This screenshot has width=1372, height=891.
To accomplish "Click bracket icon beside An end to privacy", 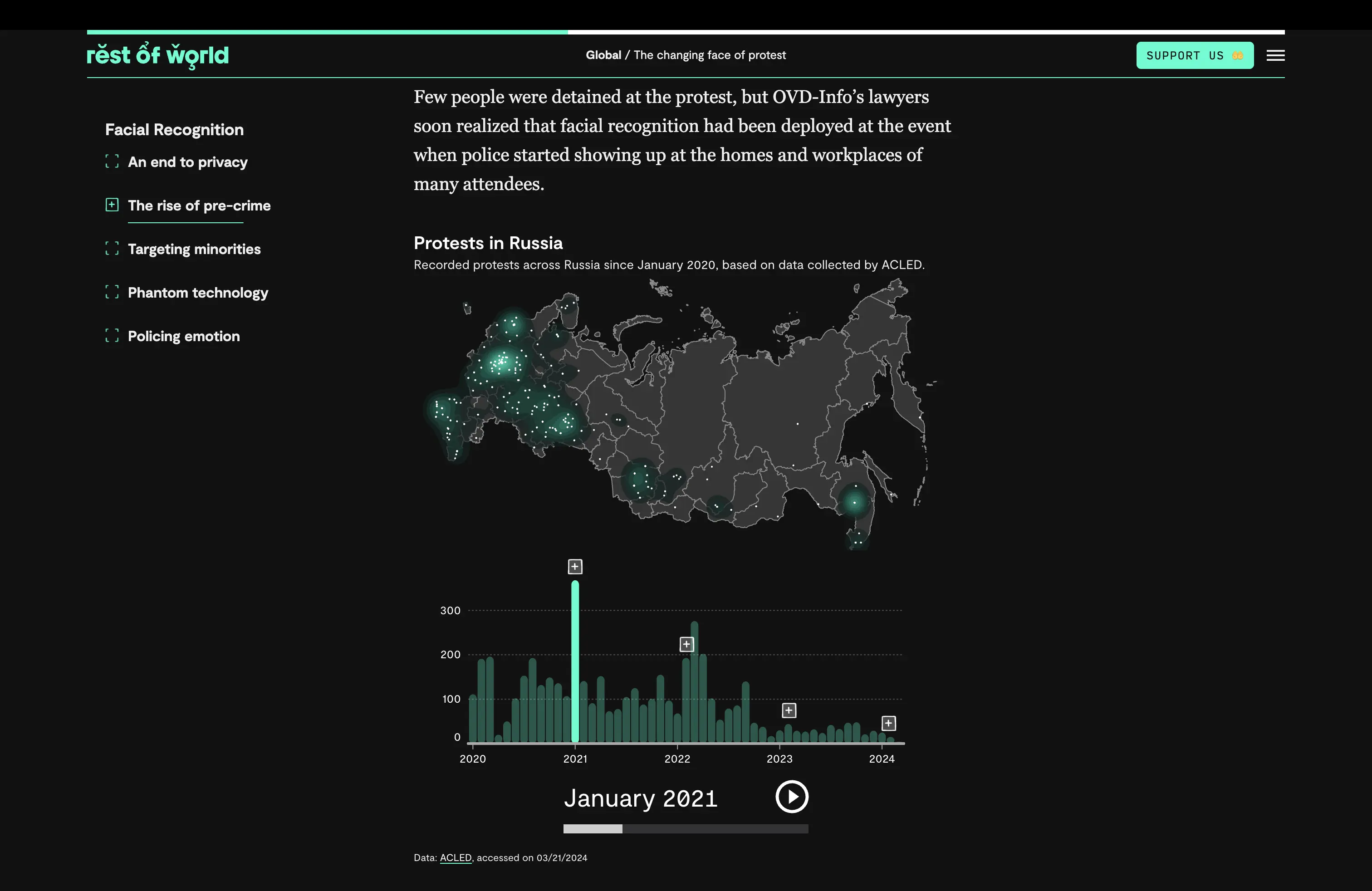I will click(112, 162).
